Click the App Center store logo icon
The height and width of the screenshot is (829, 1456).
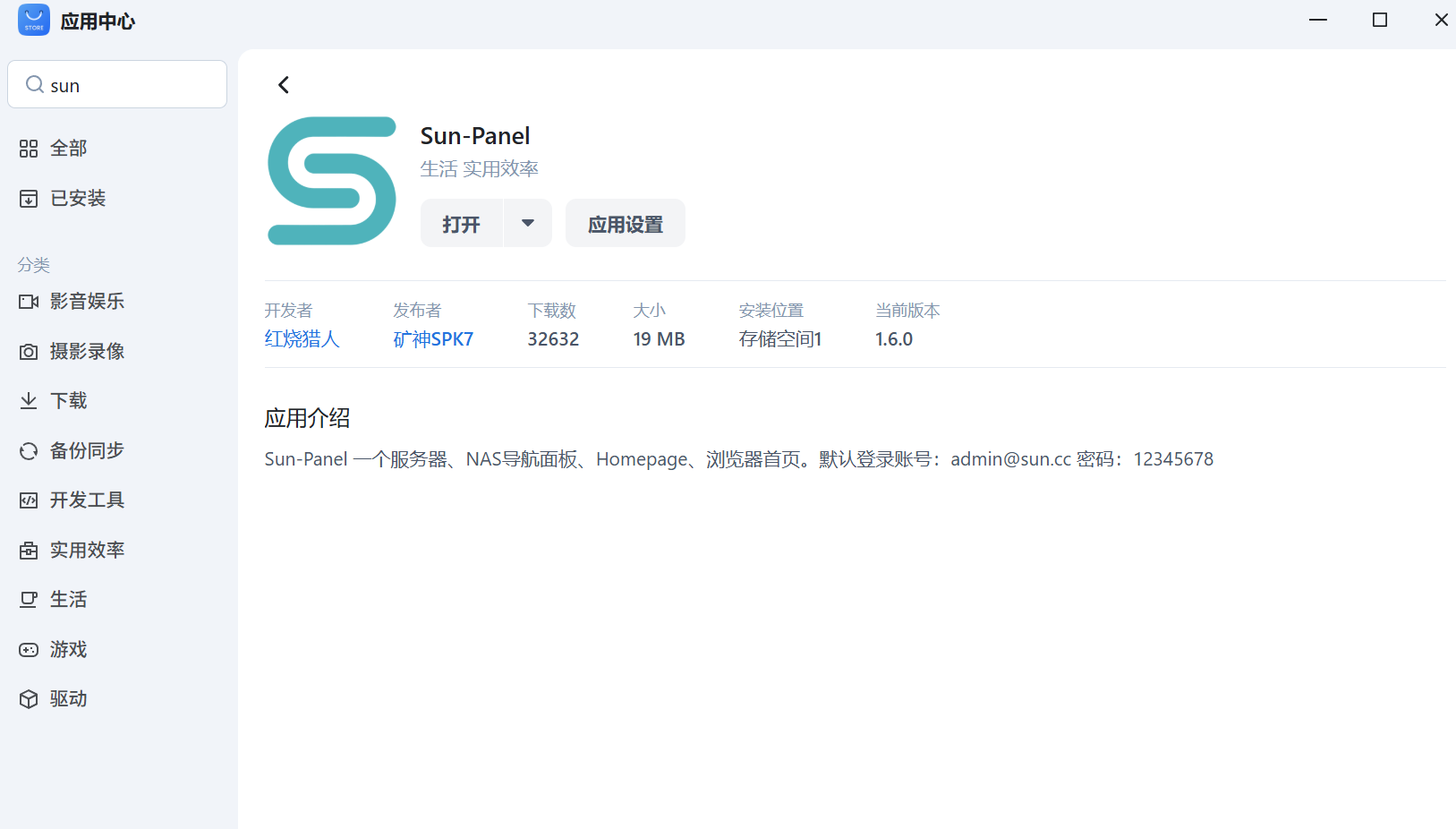click(34, 20)
